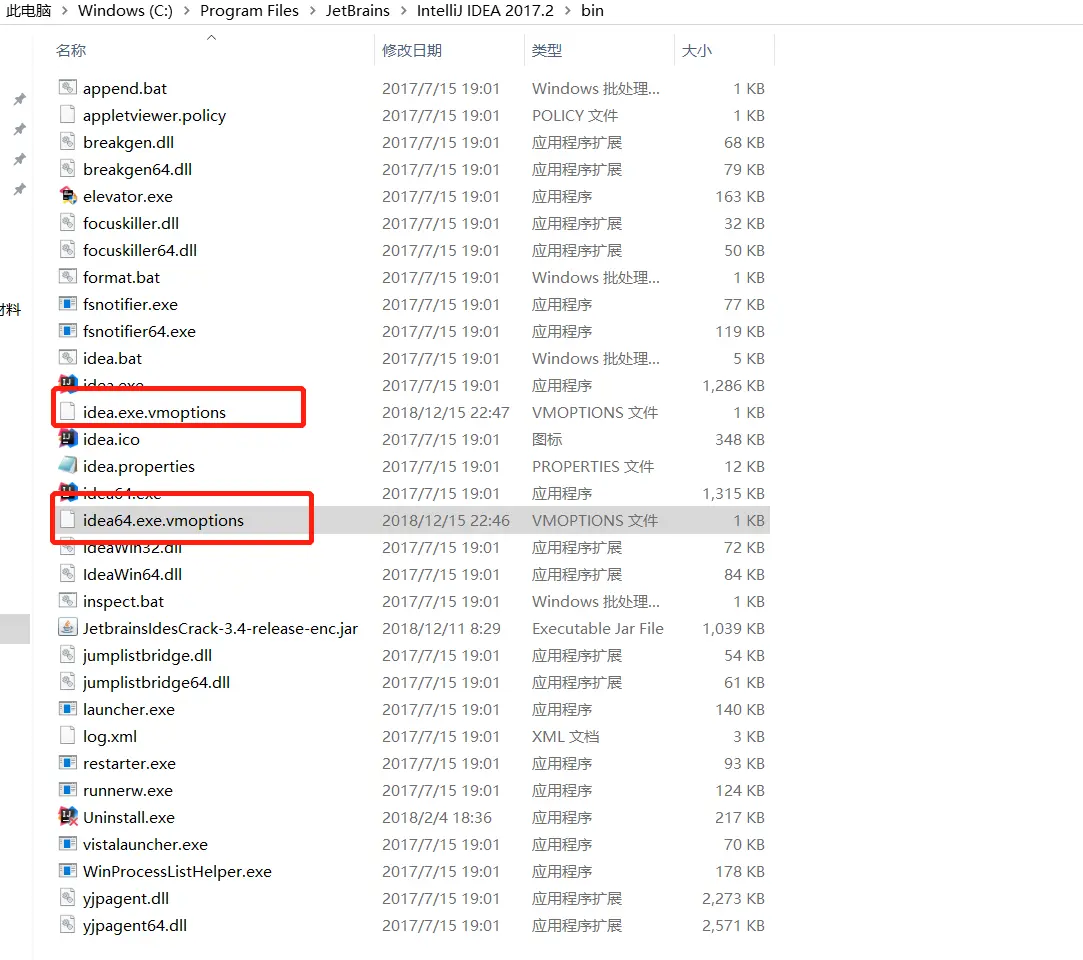
Task: Click the 图标 type cell
Action: 546,439
